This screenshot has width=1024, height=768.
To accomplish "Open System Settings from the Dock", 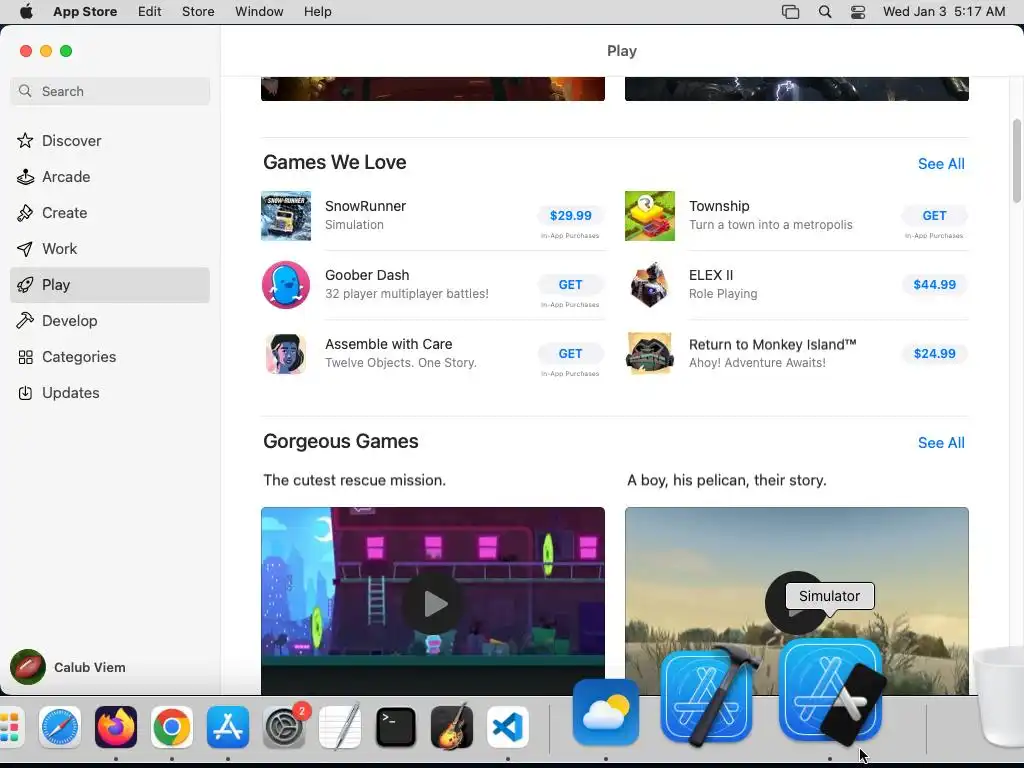I will pos(284,727).
